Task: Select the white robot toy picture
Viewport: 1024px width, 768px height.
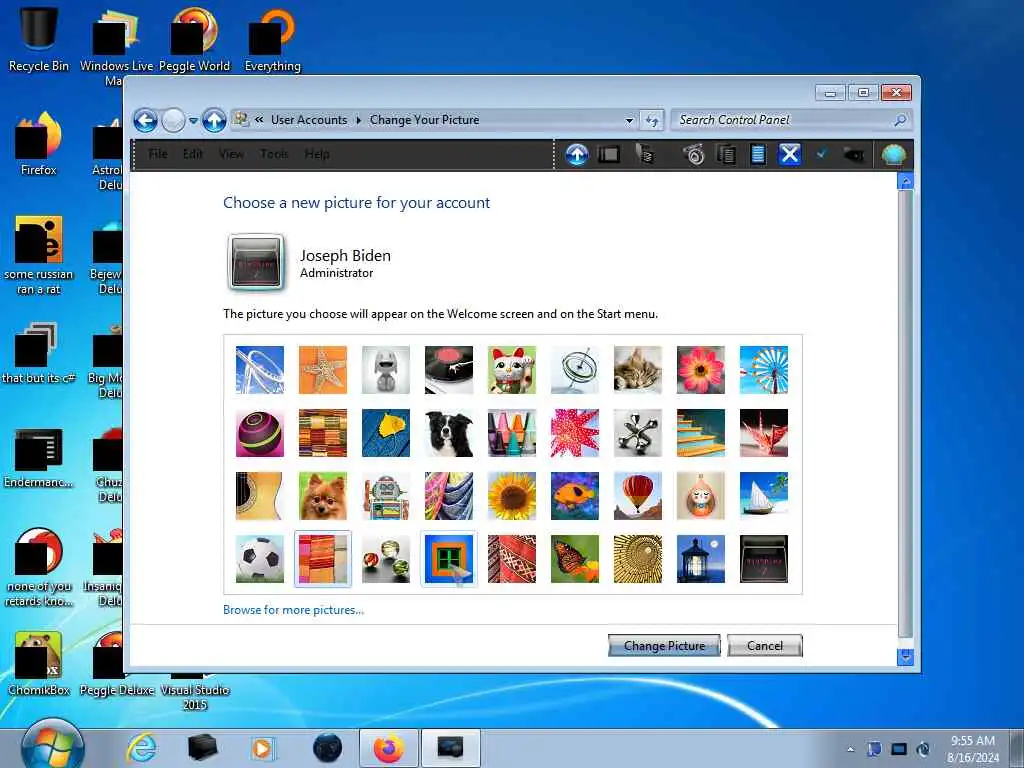Action: click(386, 370)
